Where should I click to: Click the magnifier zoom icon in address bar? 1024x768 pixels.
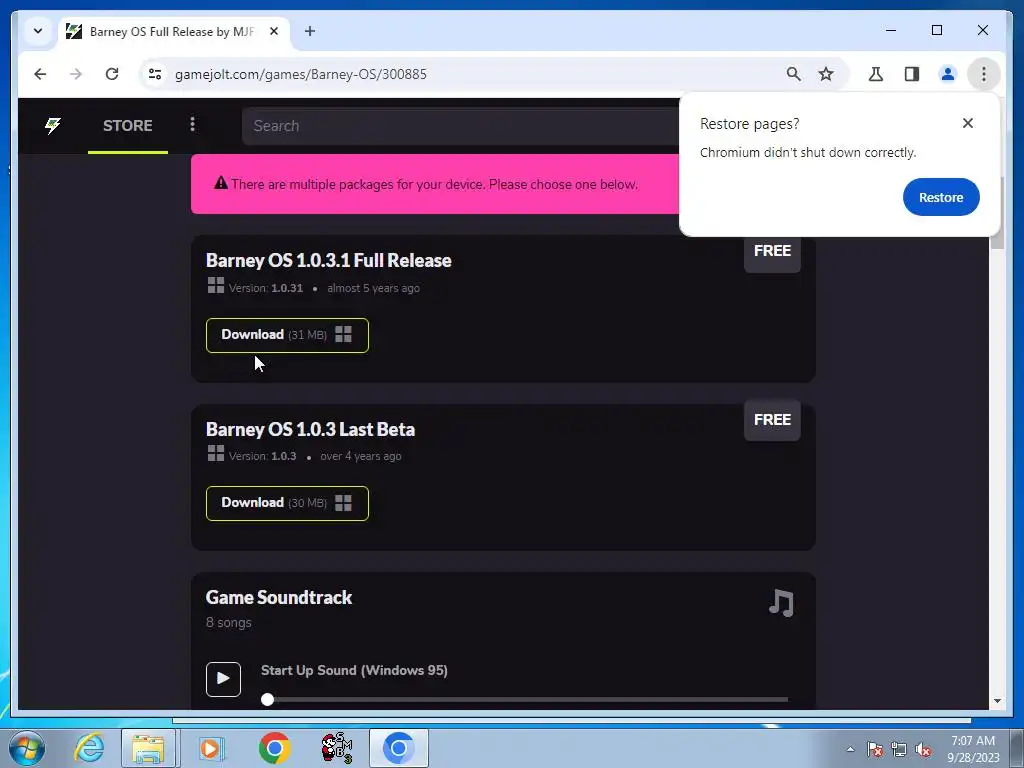[x=793, y=74]
